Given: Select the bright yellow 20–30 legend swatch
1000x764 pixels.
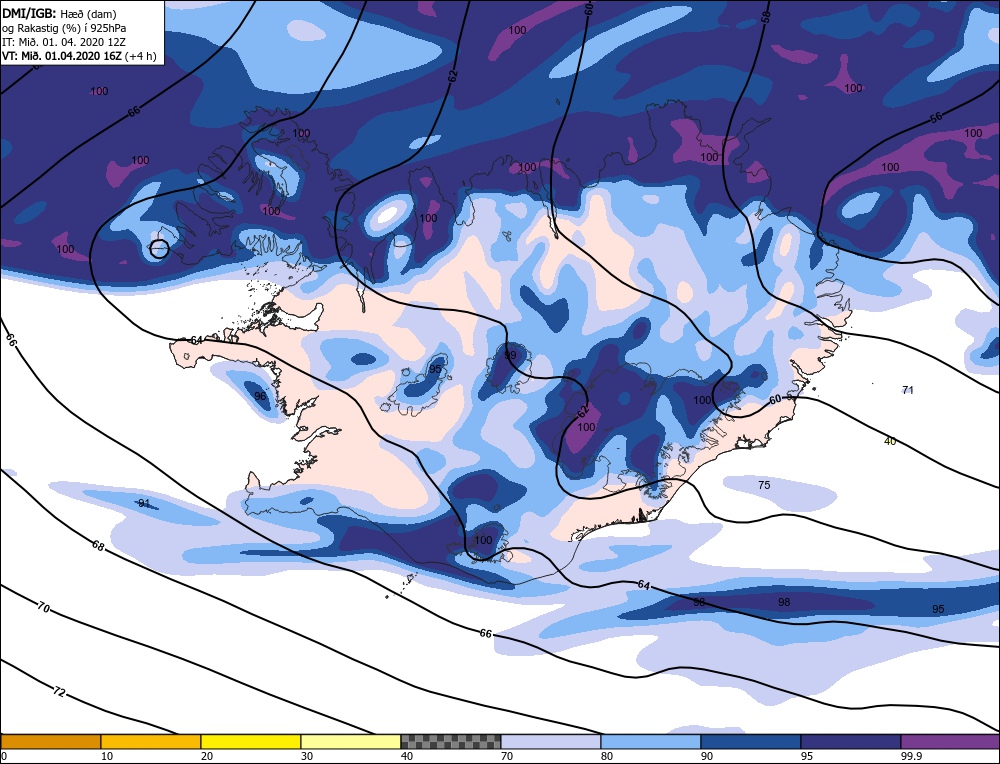Looking at the screenshot, I should click(x=251, y=741).
